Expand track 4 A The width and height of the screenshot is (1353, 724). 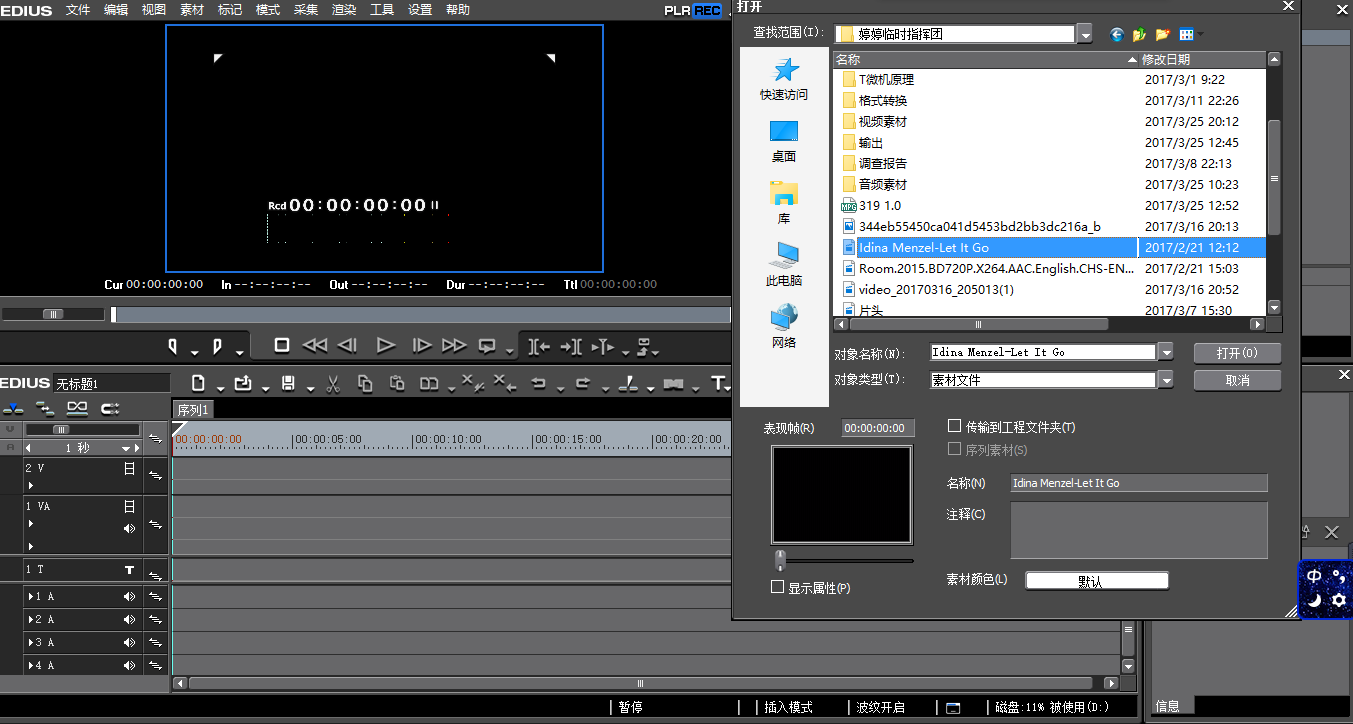click(x=30, y=665)
